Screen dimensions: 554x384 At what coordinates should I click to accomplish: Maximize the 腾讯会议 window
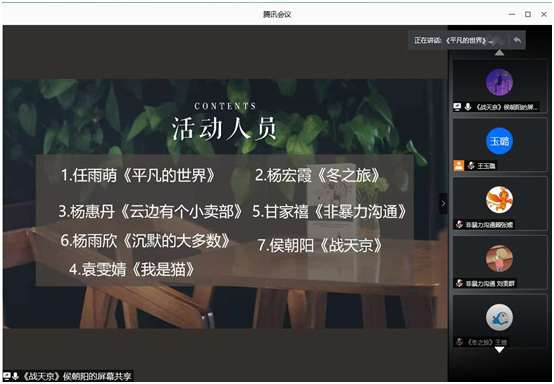tap(528, 14)
